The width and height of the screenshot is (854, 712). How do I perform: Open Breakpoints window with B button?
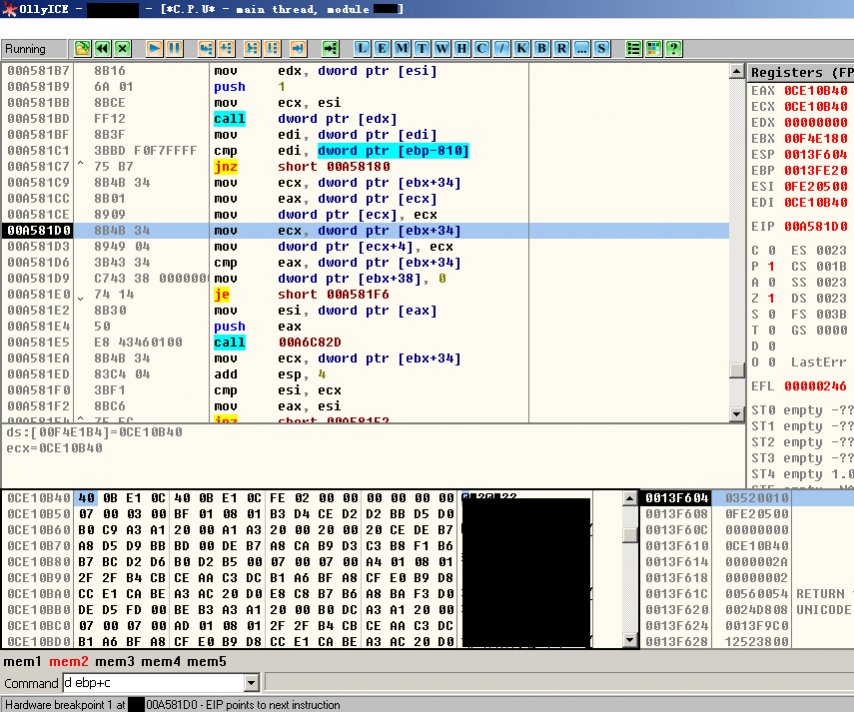coord(542,49)
